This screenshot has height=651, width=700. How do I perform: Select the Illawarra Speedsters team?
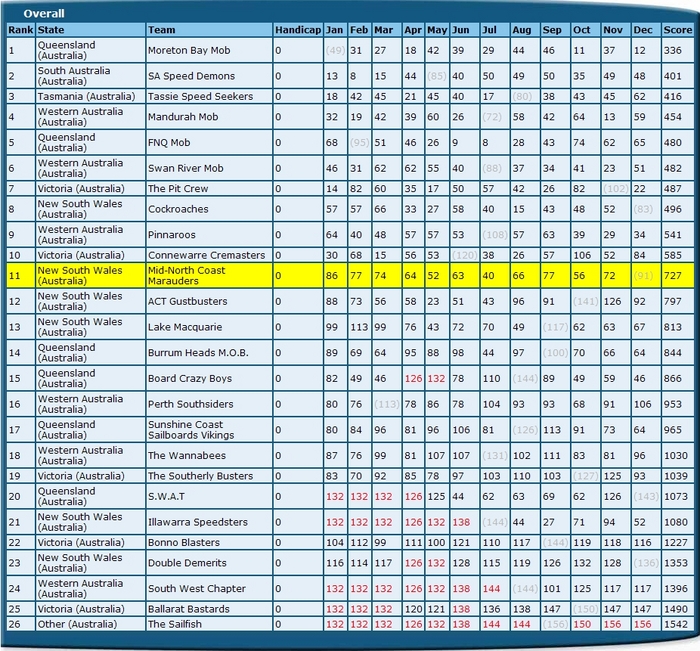coord(198,522)
